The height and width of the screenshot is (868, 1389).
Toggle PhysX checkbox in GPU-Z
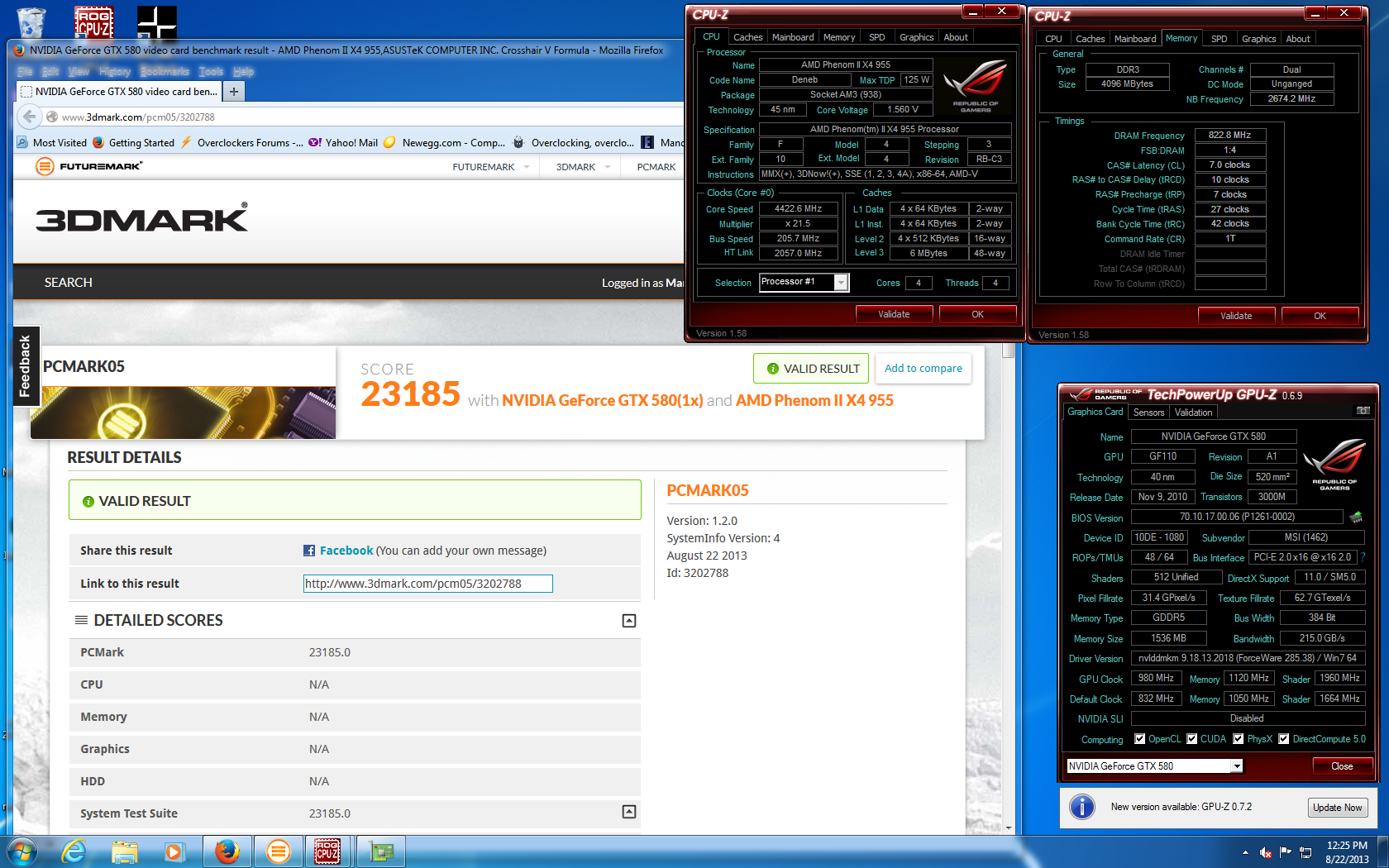1238,739
